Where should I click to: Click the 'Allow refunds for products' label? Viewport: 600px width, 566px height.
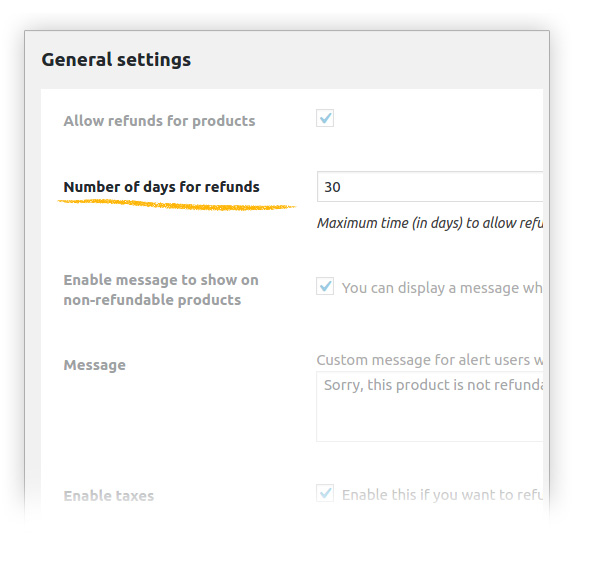pyautogui.click(x=159, y=121)
